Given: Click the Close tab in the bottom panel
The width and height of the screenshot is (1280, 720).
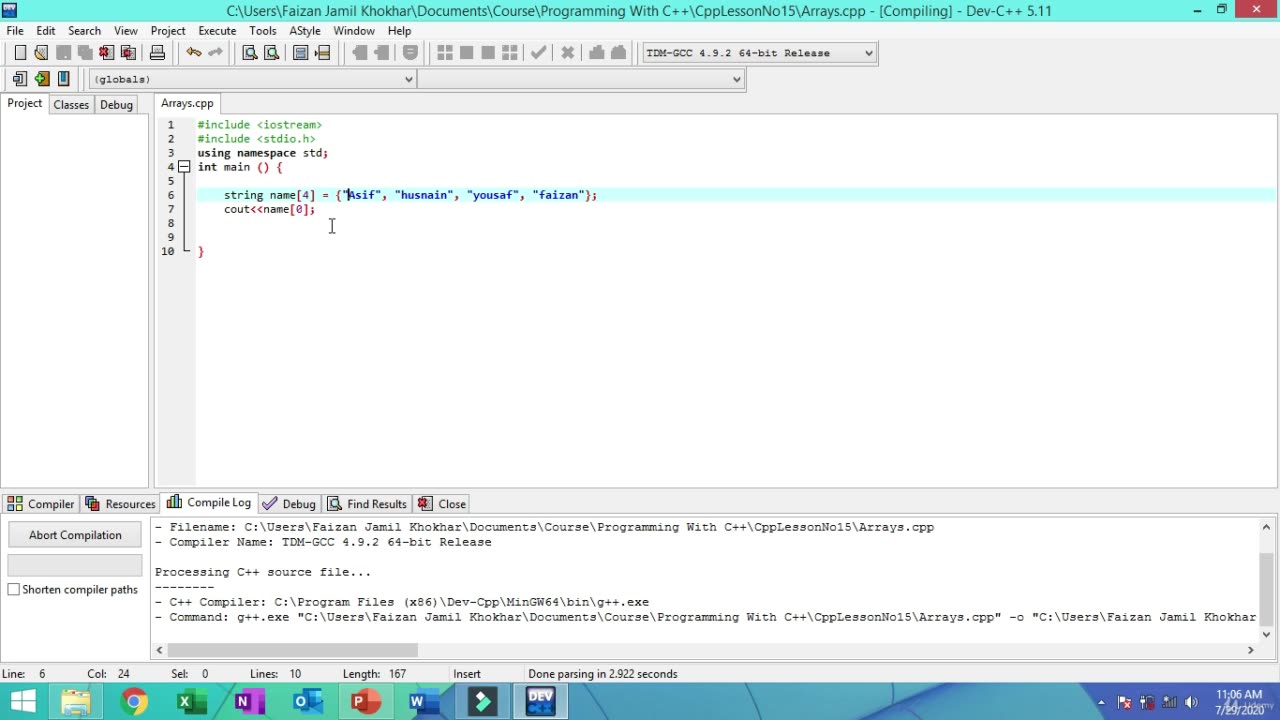Looking at the screenshot, I should 442,504.
